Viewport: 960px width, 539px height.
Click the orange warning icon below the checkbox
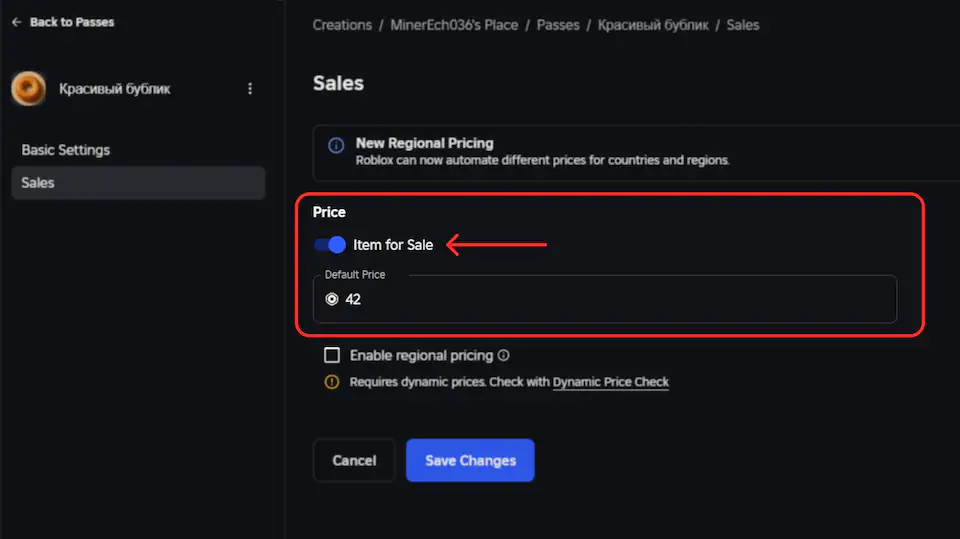(332, 382)
